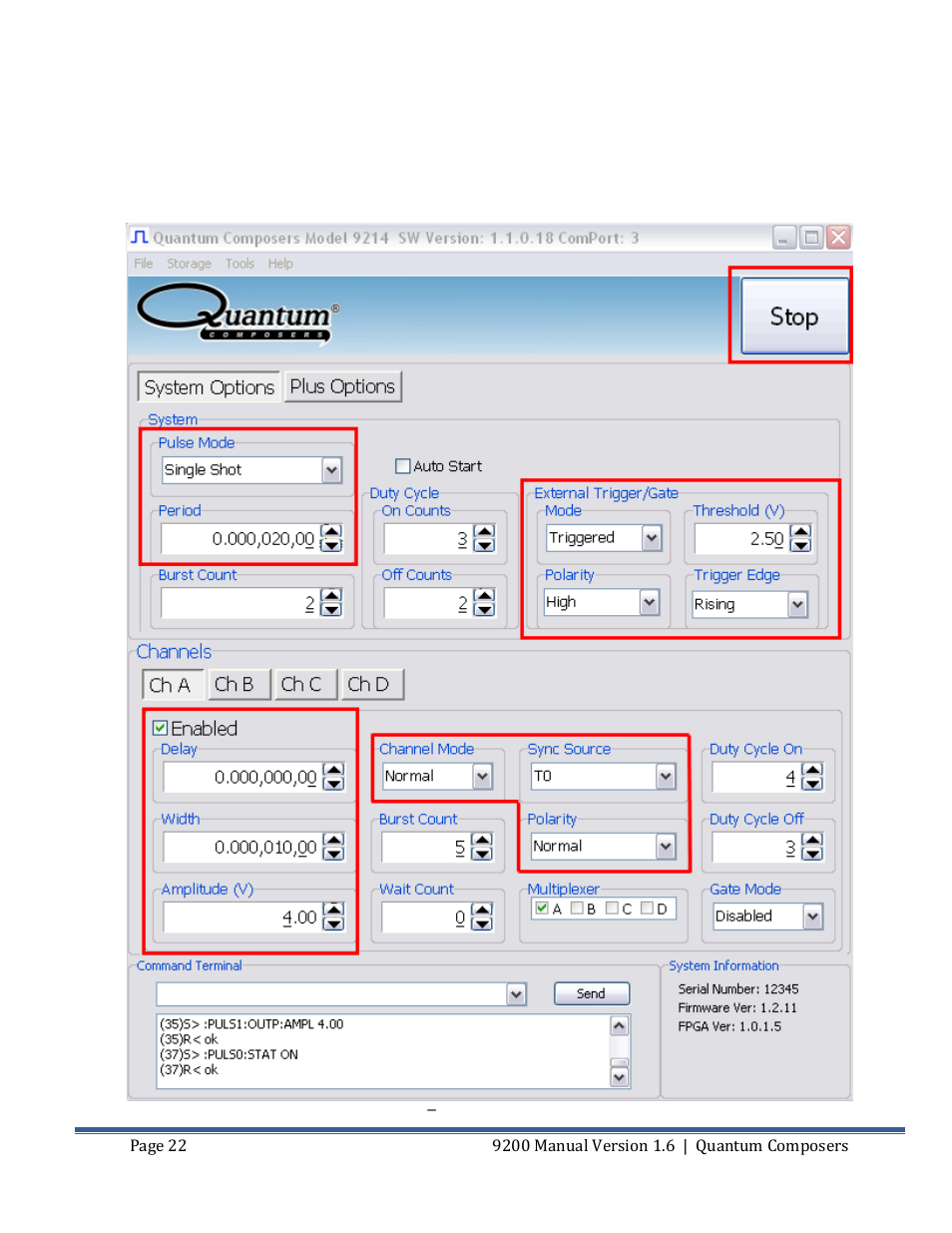
Task: Adjust the Wait Count spinner
Action: (x=481, y=917)
